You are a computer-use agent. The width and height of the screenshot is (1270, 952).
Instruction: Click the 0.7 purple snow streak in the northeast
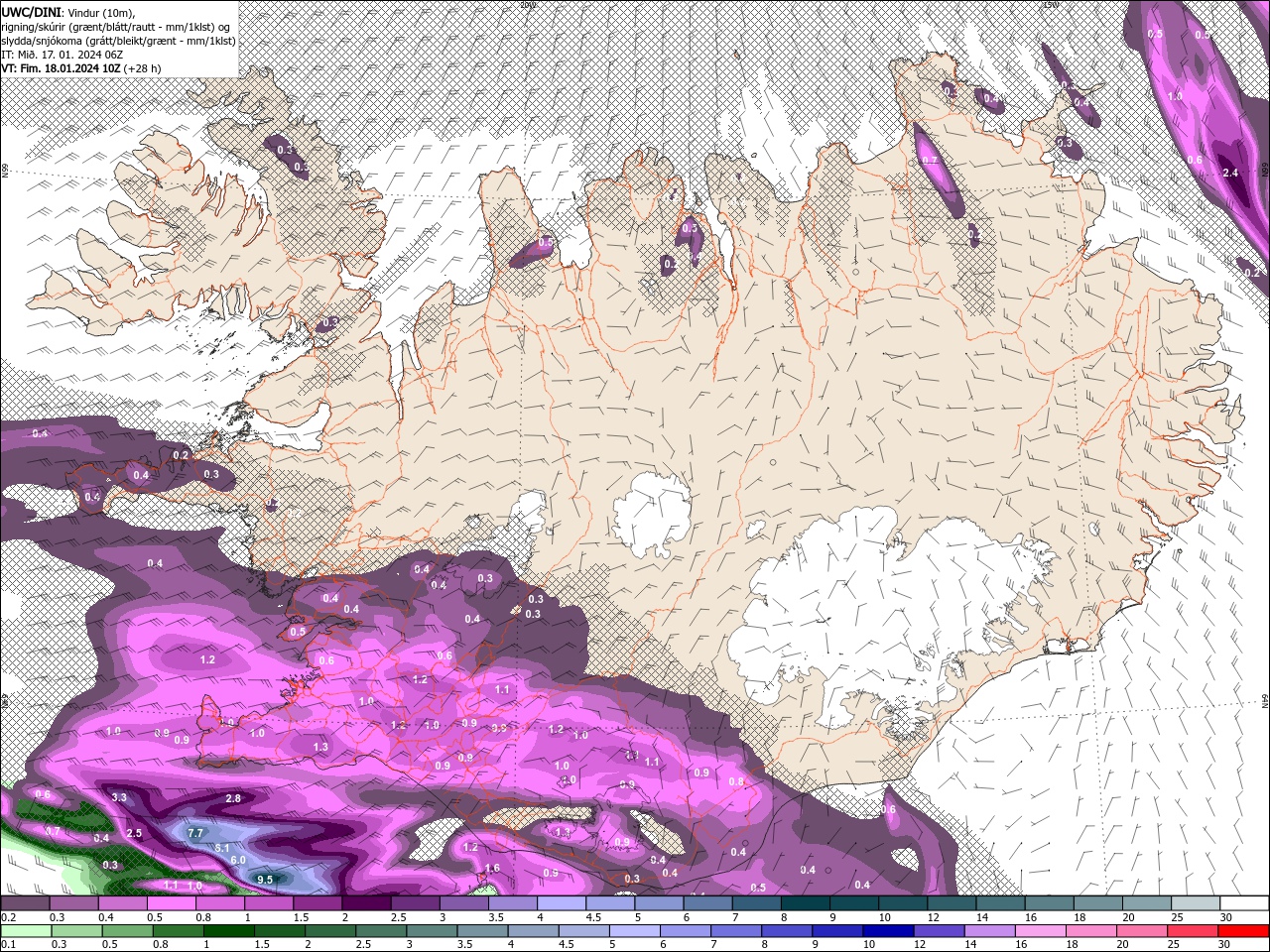[939, 169]
